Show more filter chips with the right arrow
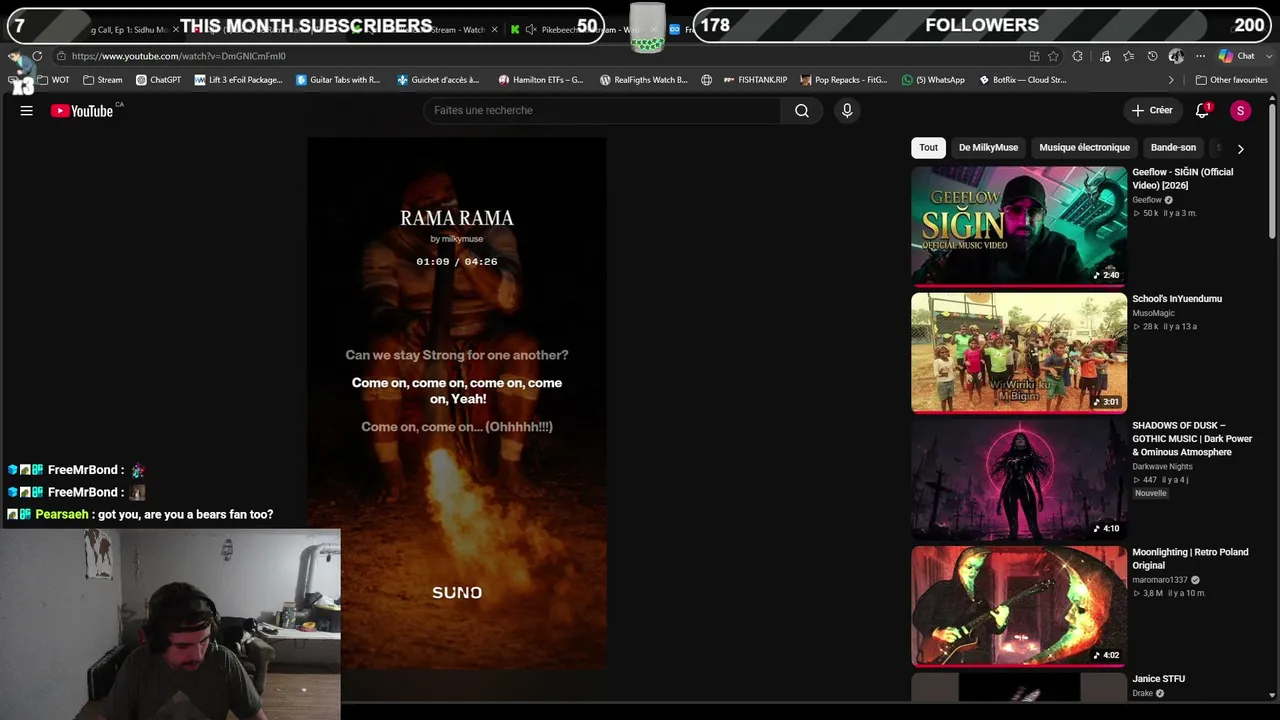Screen dimensions: 1280x720 point(1240,149)
